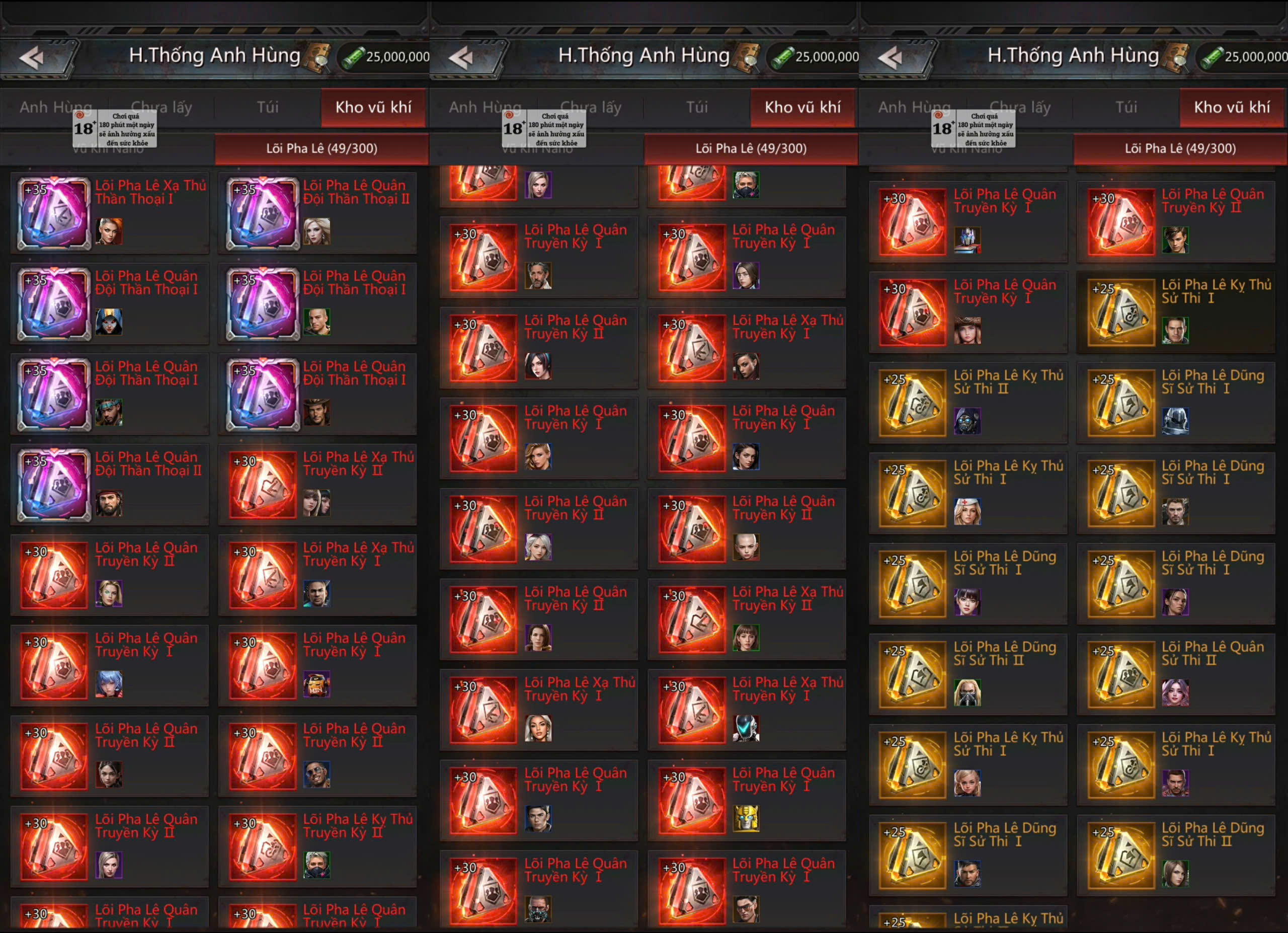Click the green cash icon in the middle header
Image resolution: width=1288 pixels, height=933 pixels.
[x=782, y=57]
